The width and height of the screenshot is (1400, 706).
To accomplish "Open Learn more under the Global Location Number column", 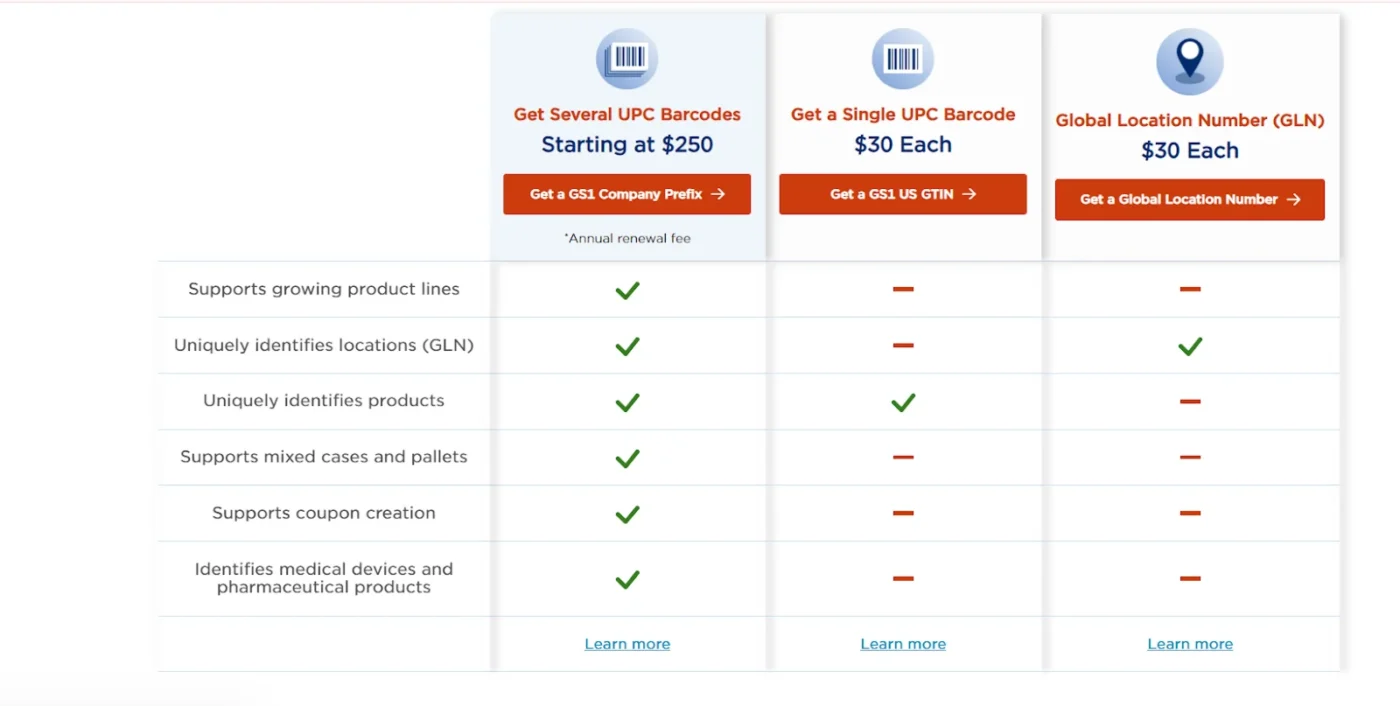I will tap(1190, 644).
